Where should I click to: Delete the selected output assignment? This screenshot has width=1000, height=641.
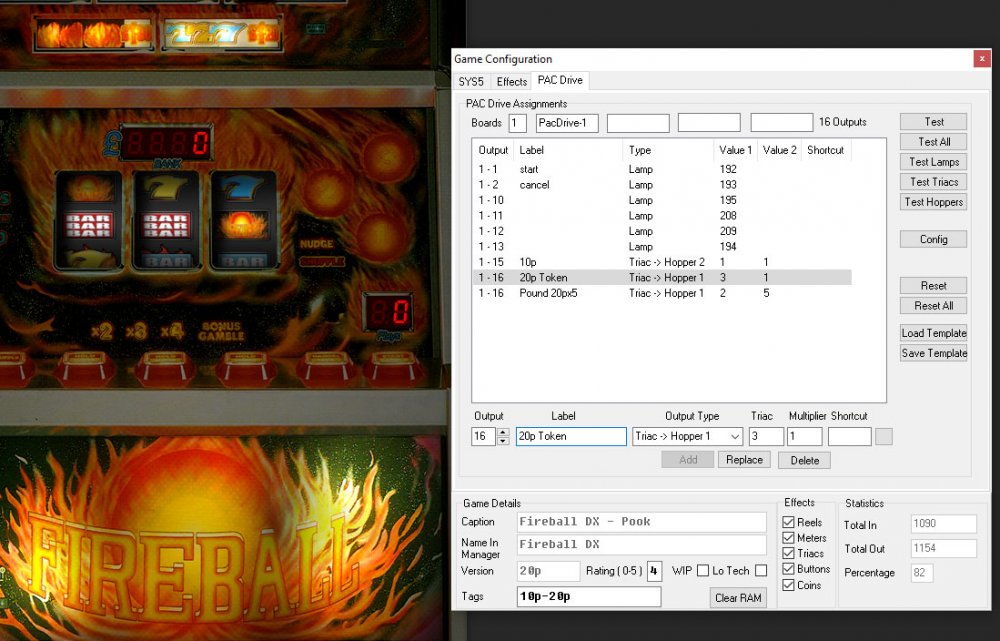coord(804,460)
